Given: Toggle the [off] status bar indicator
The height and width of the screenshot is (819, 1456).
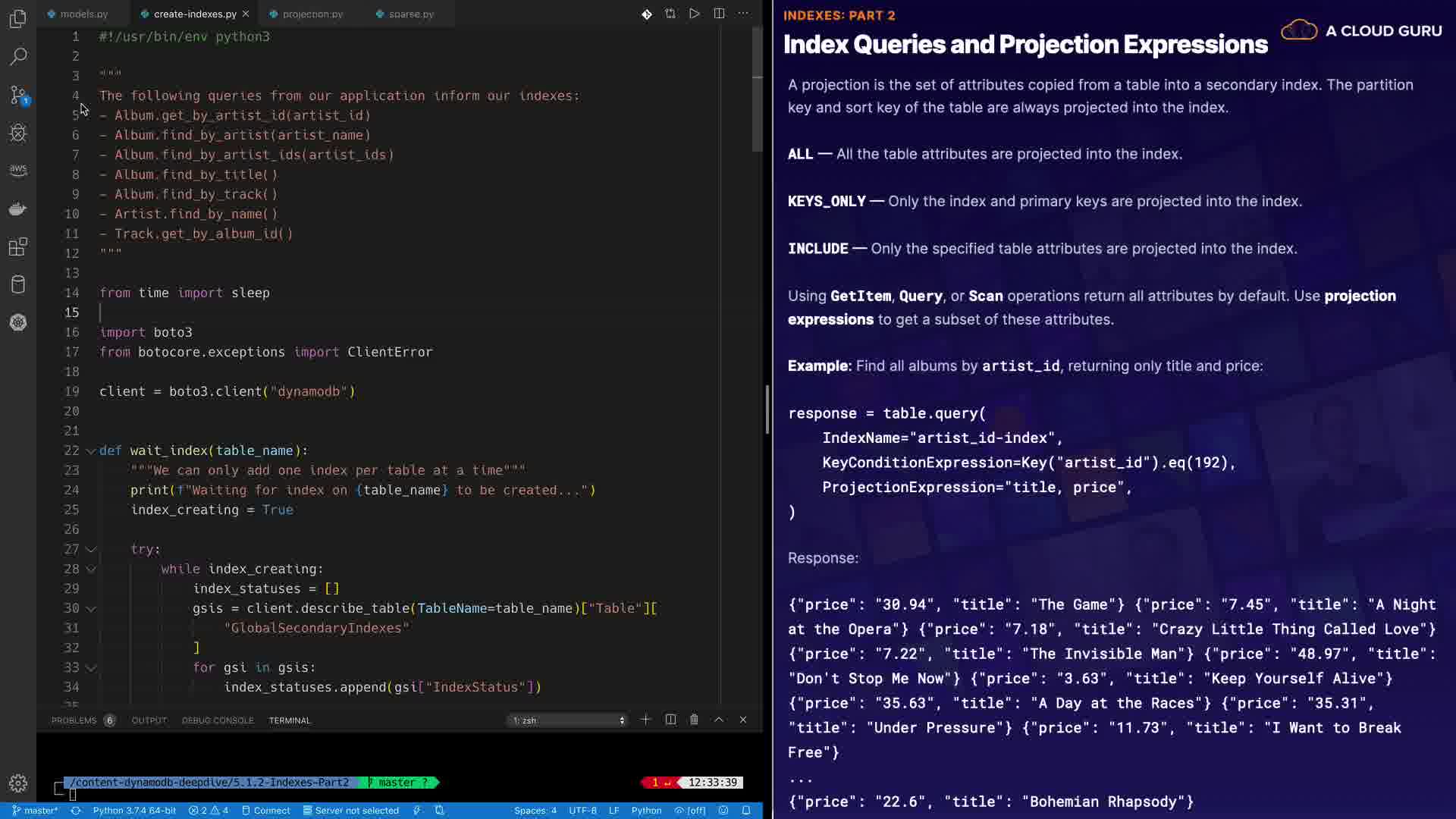Looking at the screenshot, I should 690,810.
